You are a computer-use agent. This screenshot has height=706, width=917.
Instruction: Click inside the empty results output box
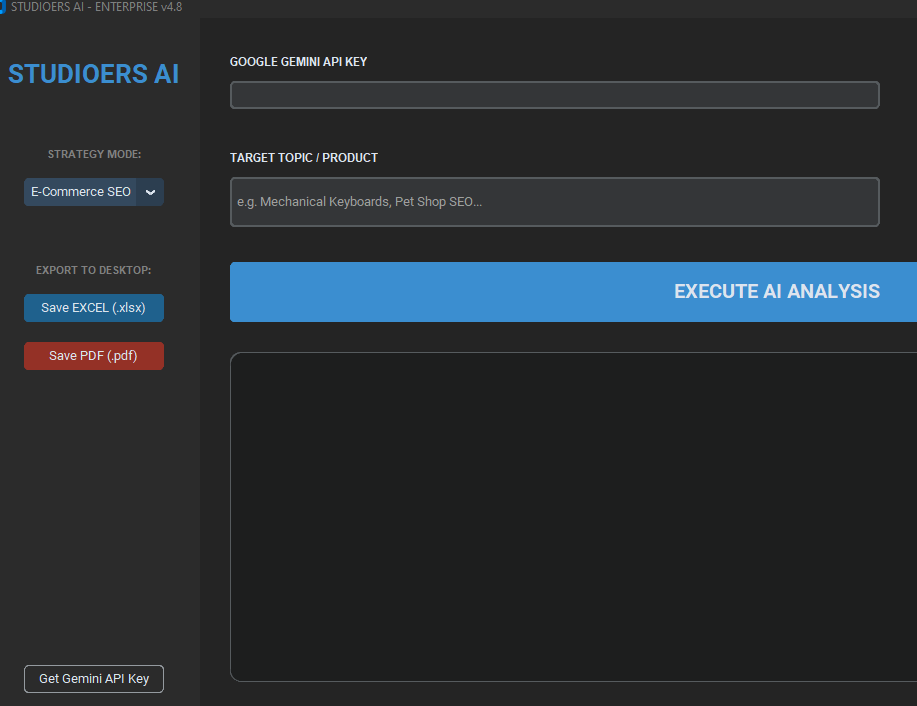click(573, 517)
